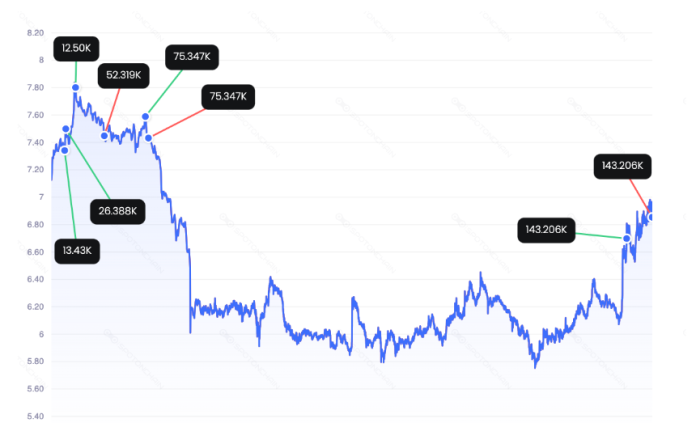Click the 8.20 y-axis label
Screen dimensions: 696x423
tap(35, 33)
